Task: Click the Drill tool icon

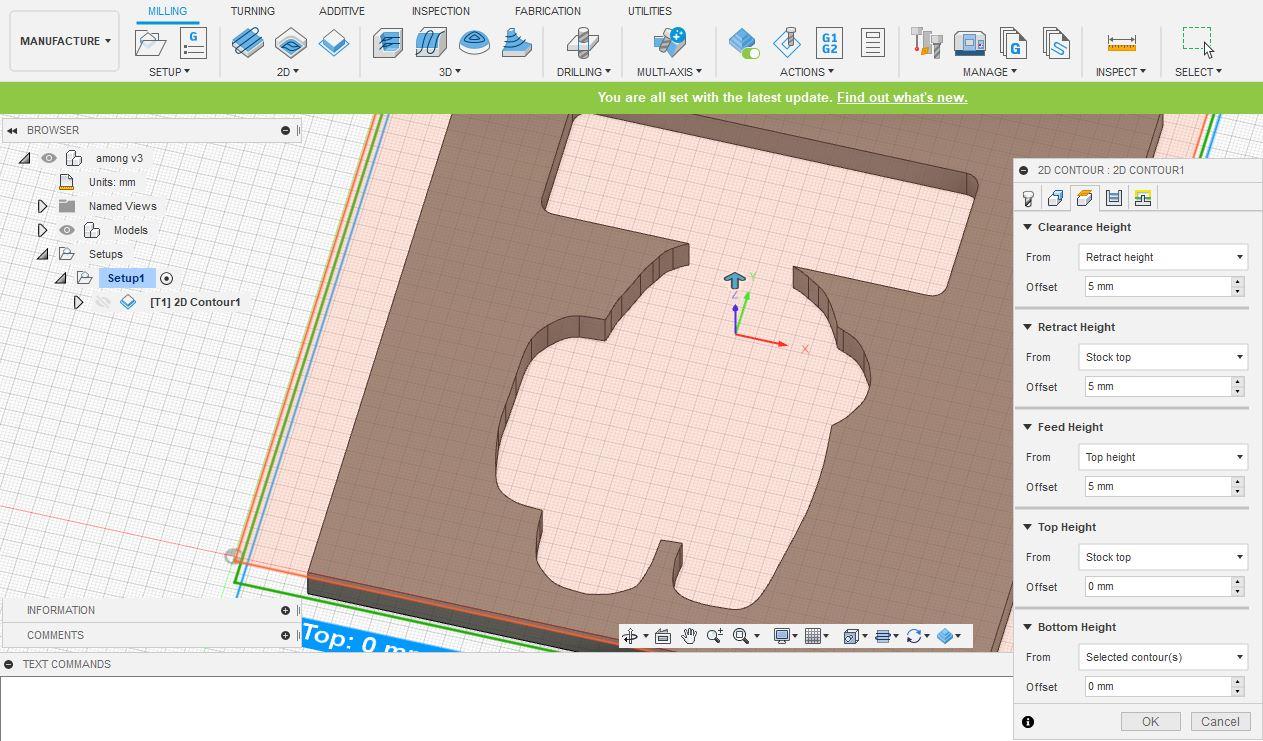Action: tap(582, 42)
